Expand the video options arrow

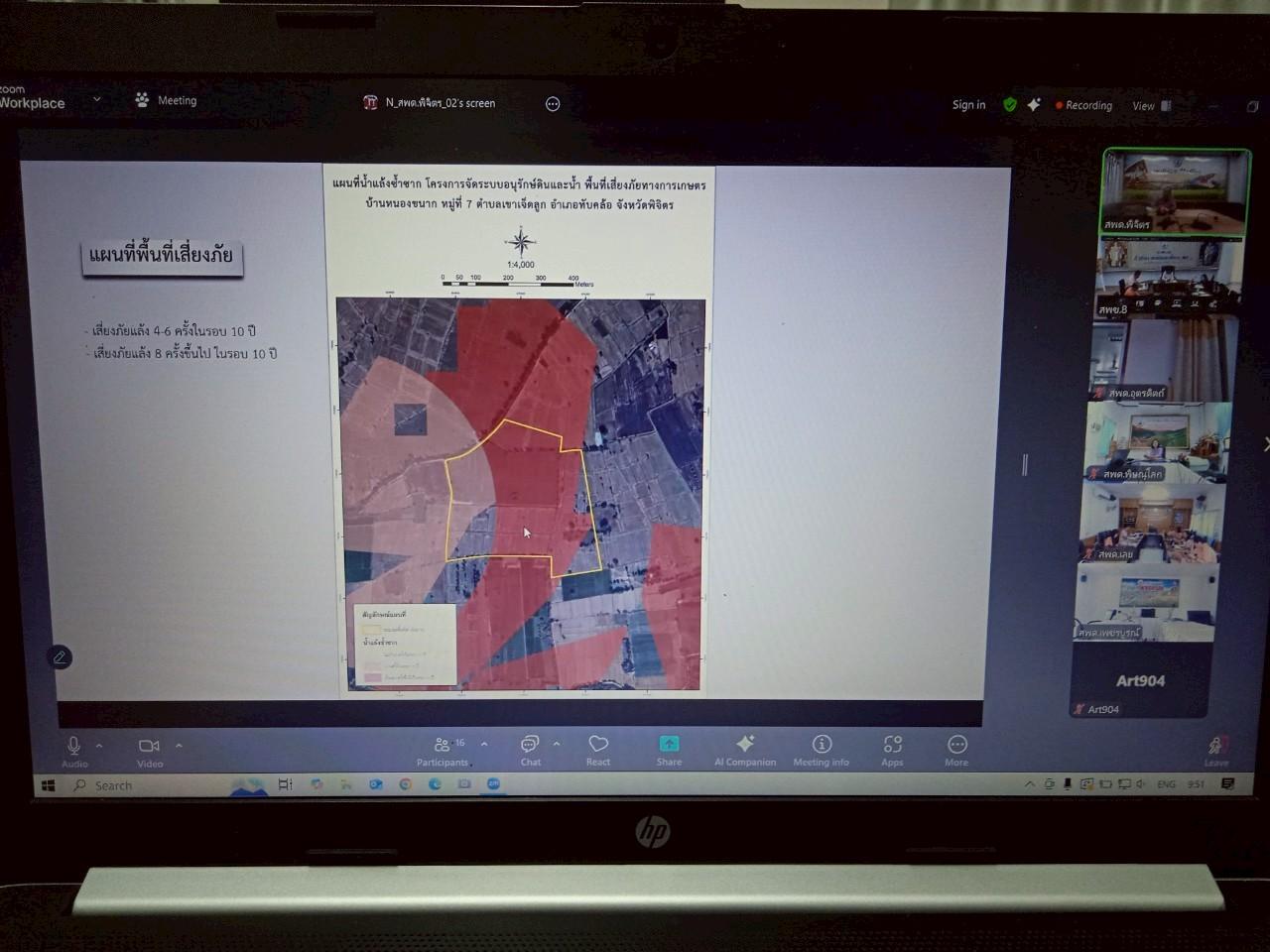[x=179, y=746]
